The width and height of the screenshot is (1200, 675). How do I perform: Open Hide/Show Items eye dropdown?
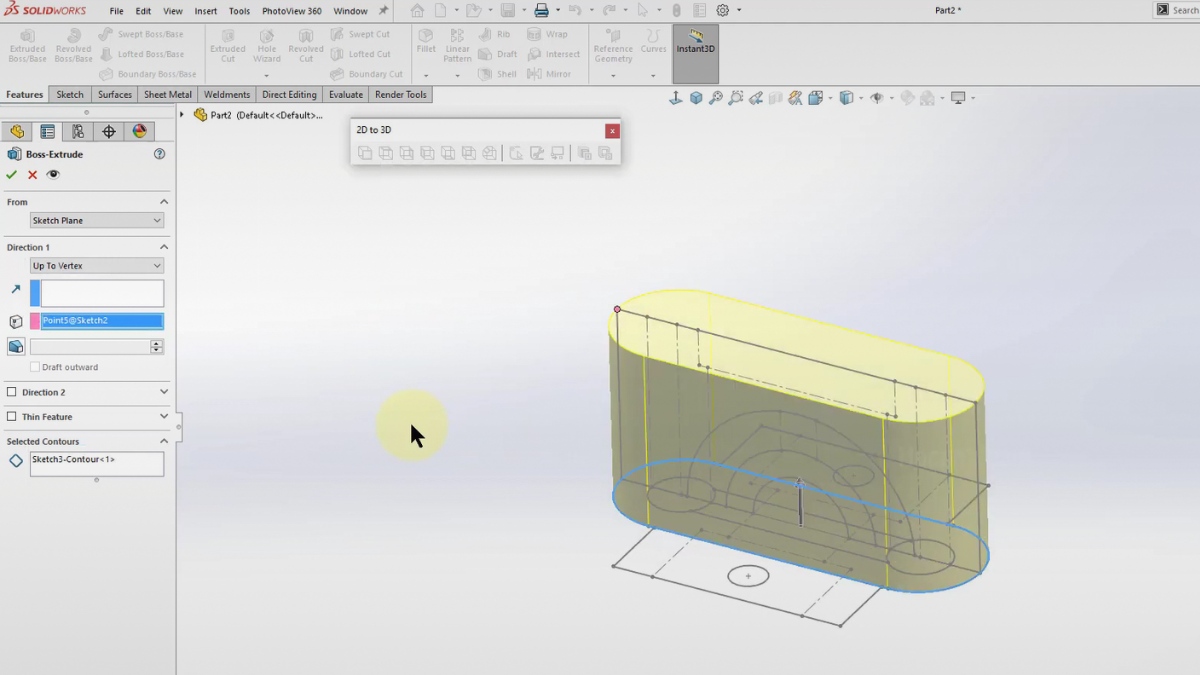(879, 98)
